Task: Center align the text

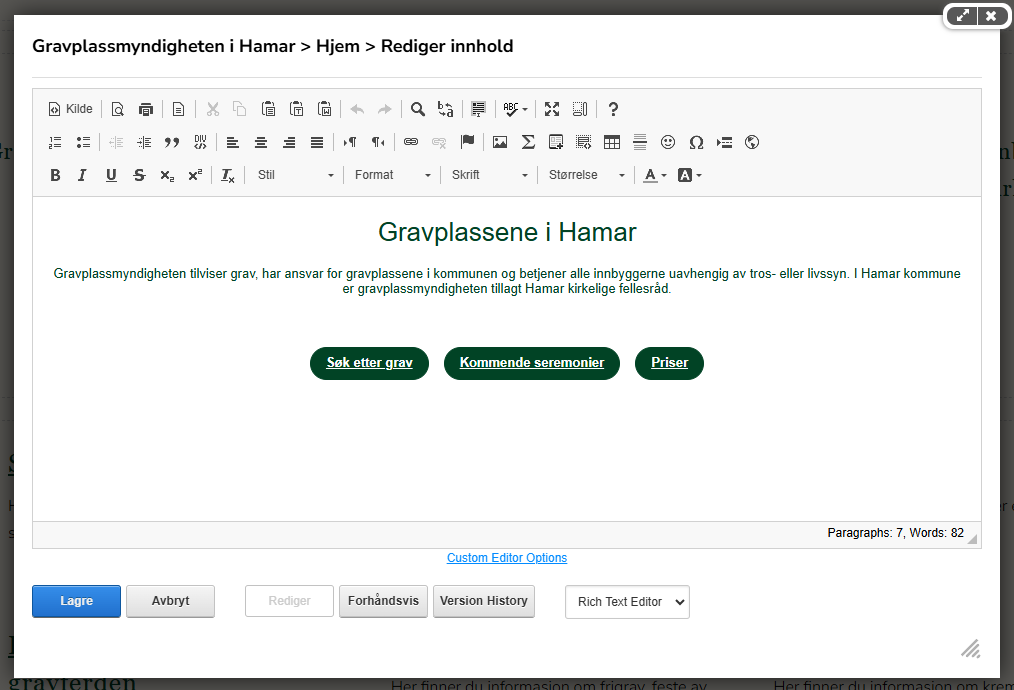Action: (261, 142)
